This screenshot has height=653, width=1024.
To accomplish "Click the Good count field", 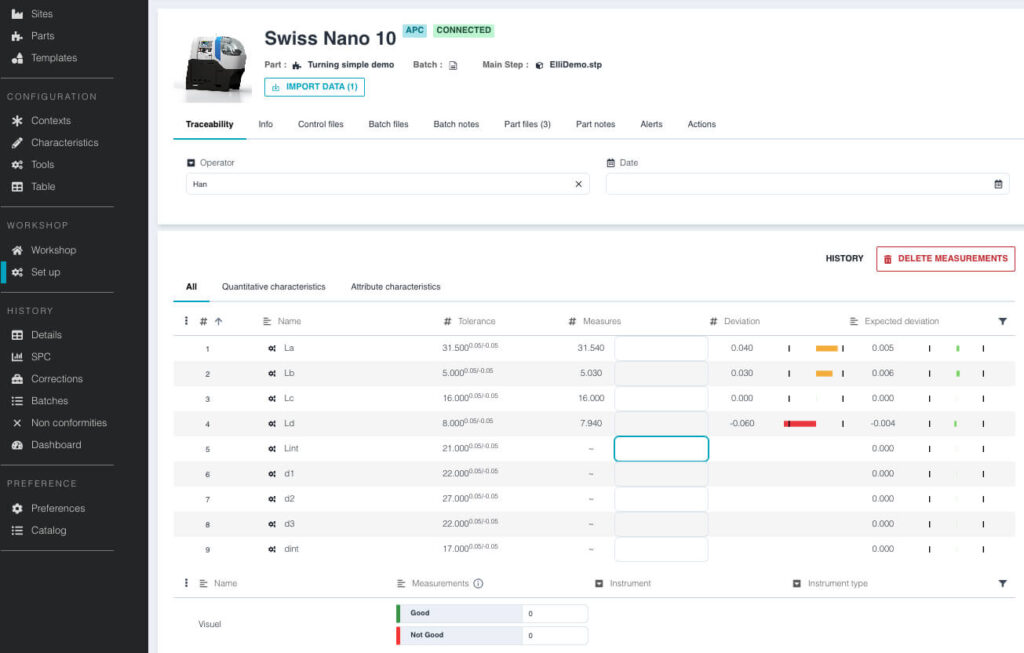I will coord(554,613).
